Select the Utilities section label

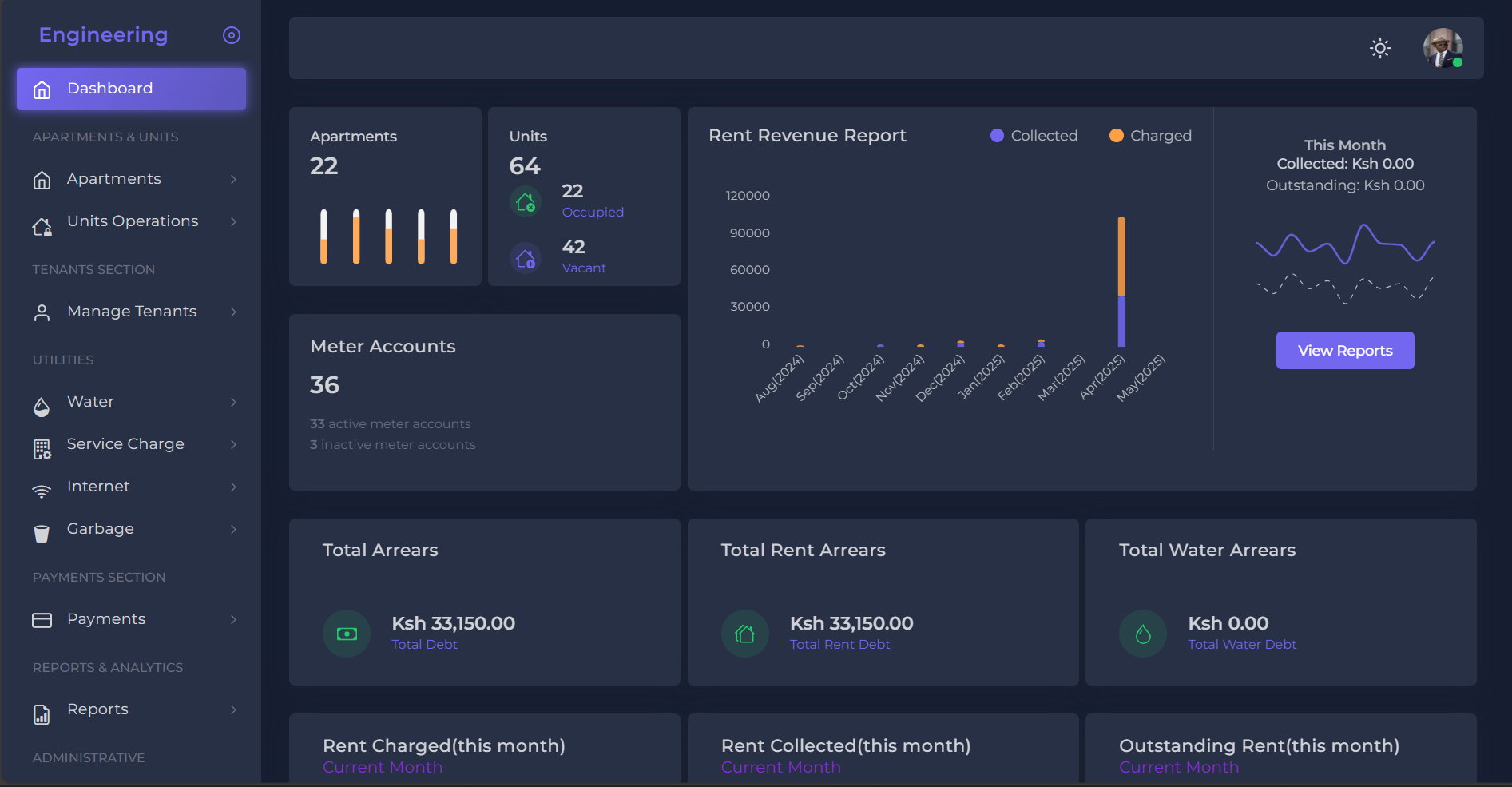coord(62,360)
